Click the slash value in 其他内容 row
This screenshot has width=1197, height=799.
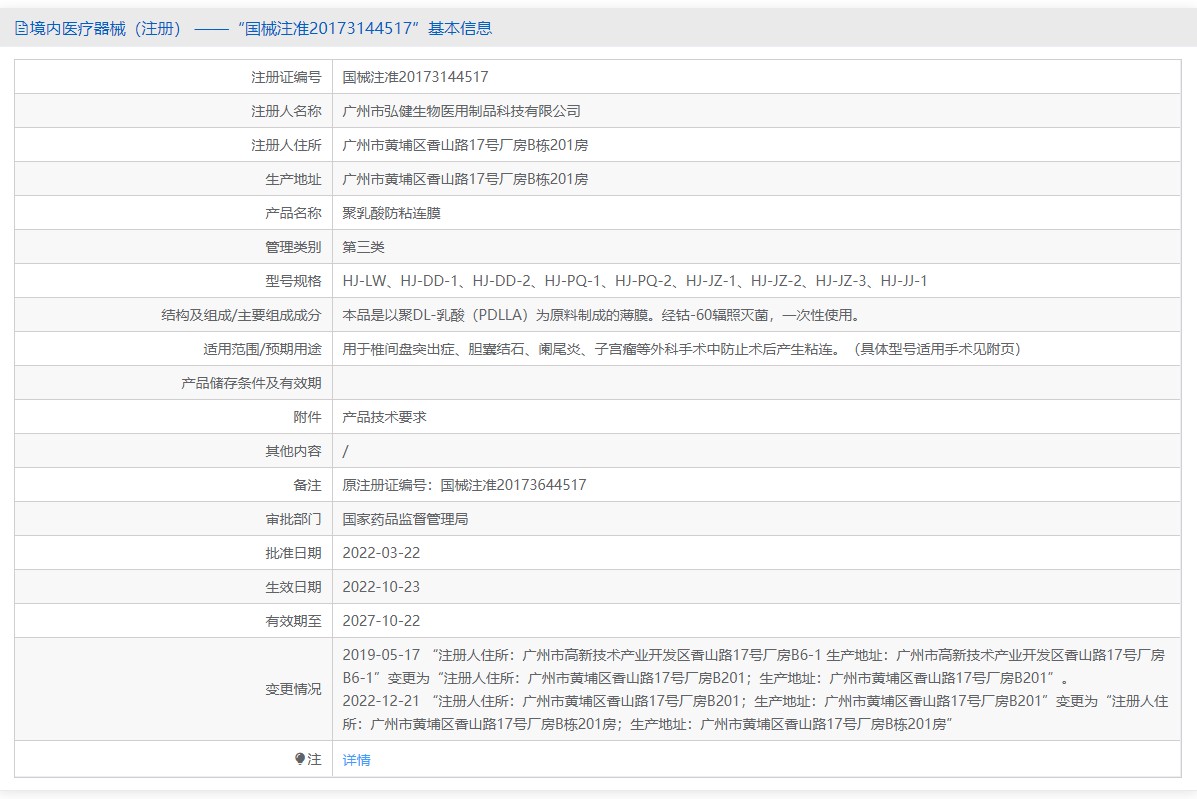(x=346, y=452)
